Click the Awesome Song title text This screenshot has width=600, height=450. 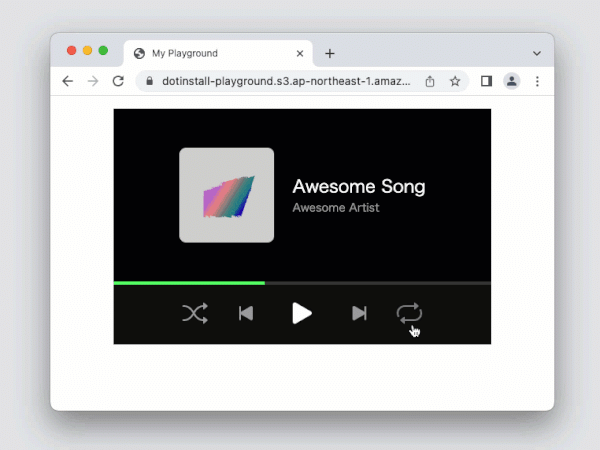pos(359,187)
